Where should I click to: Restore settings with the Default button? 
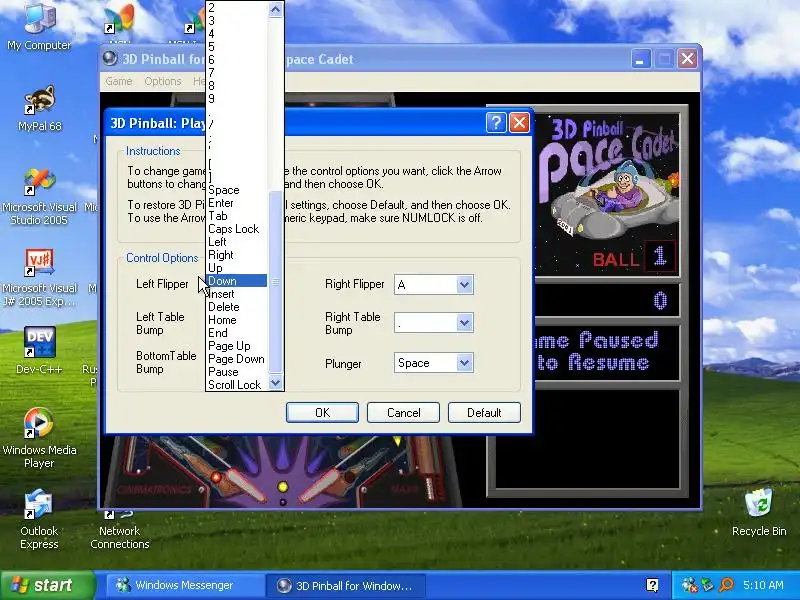tap(484, 413)
